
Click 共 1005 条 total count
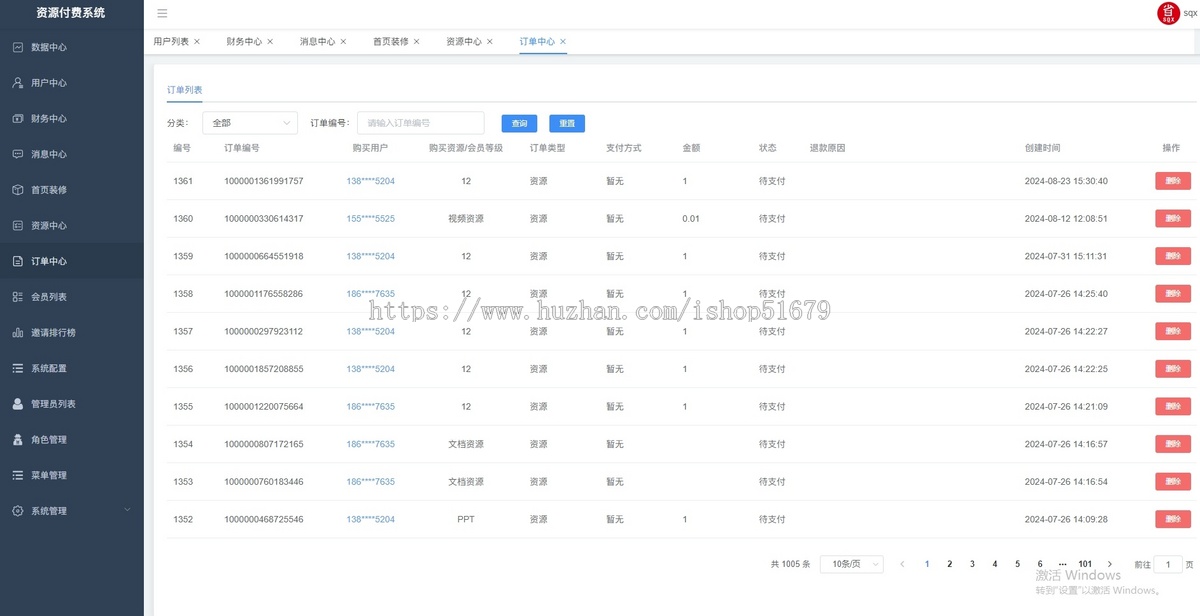tap(790, 564)
